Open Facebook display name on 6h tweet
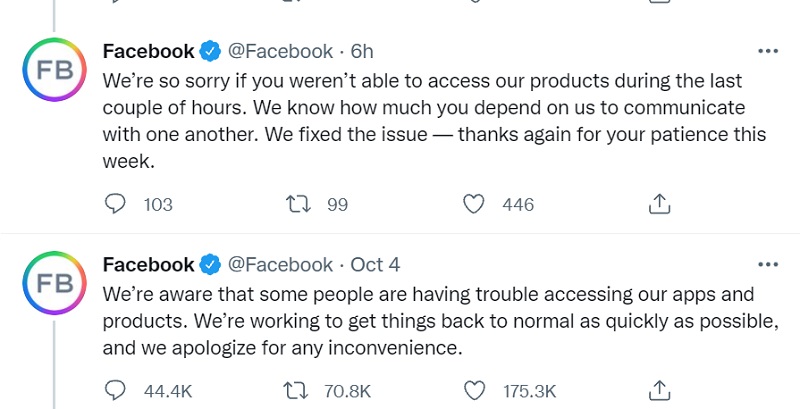Viewport: 800px width, 409px height. click(148, 51)
